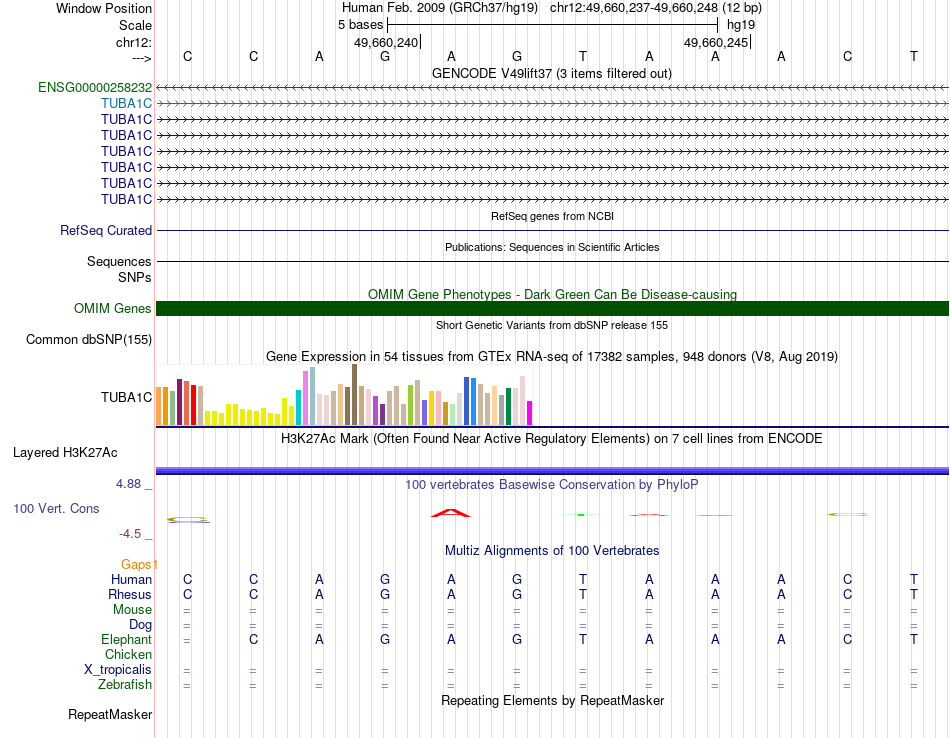The width and height of the screenshot is (950, 738).
Task: Click the GTEx expression bar chart
Action: tap(344, 395)
